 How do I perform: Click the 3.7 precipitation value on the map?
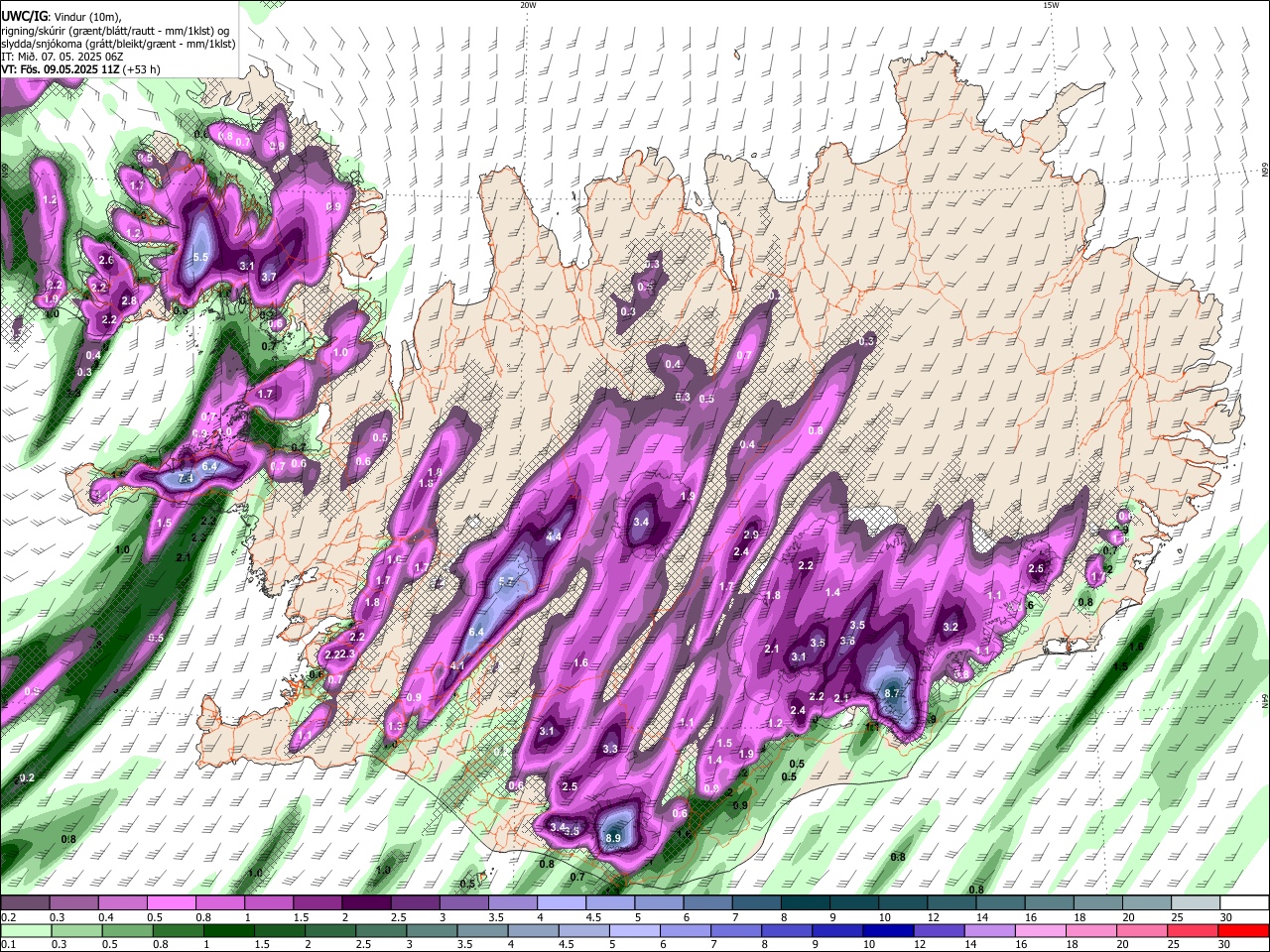click(268, 277)
